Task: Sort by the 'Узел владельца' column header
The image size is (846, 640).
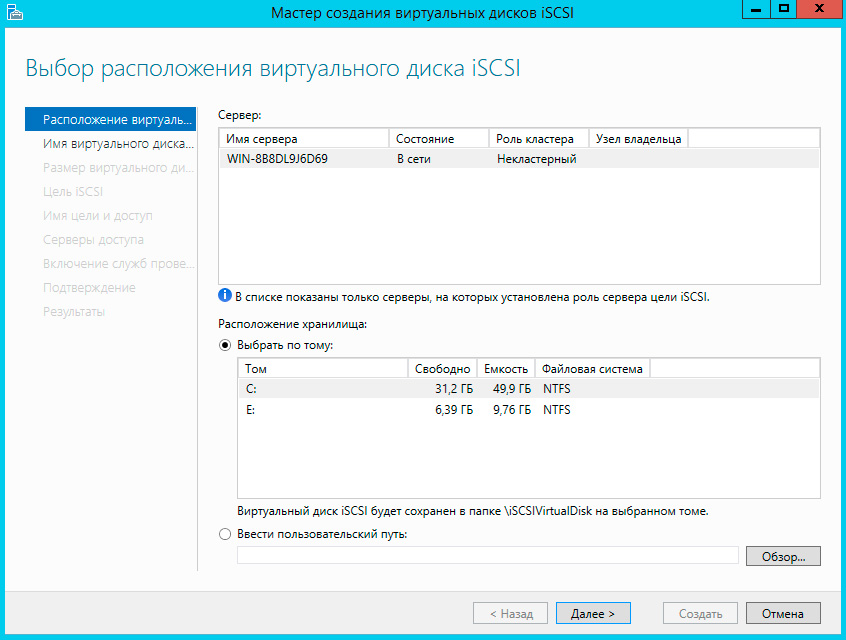Action: 638,139
